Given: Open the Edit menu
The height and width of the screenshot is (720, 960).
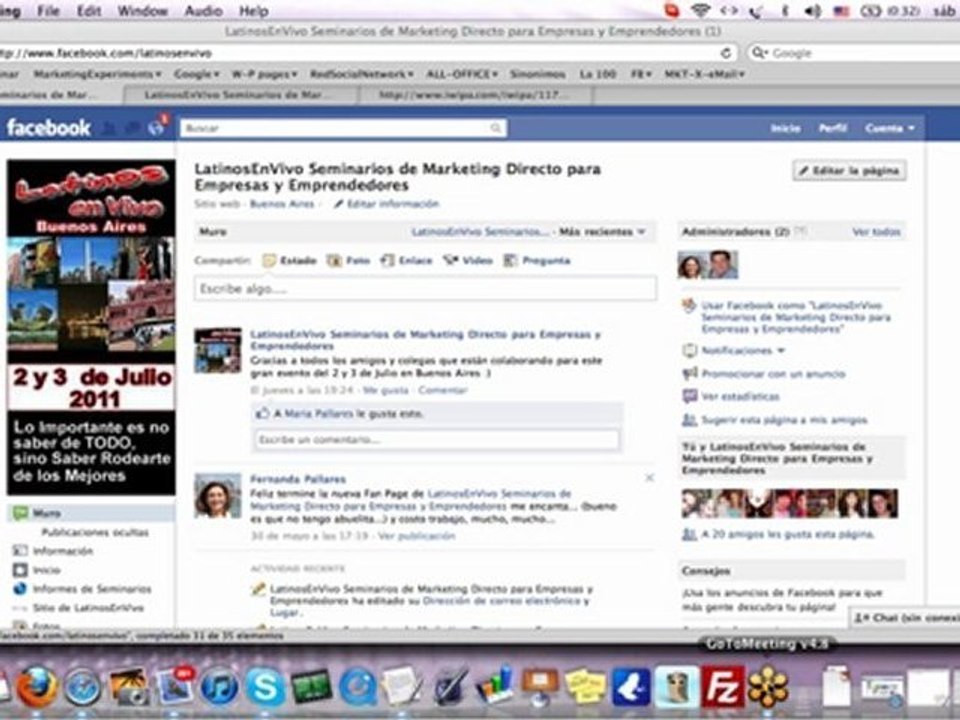Looking at the screenshot, I should click(x=89, y=11).
